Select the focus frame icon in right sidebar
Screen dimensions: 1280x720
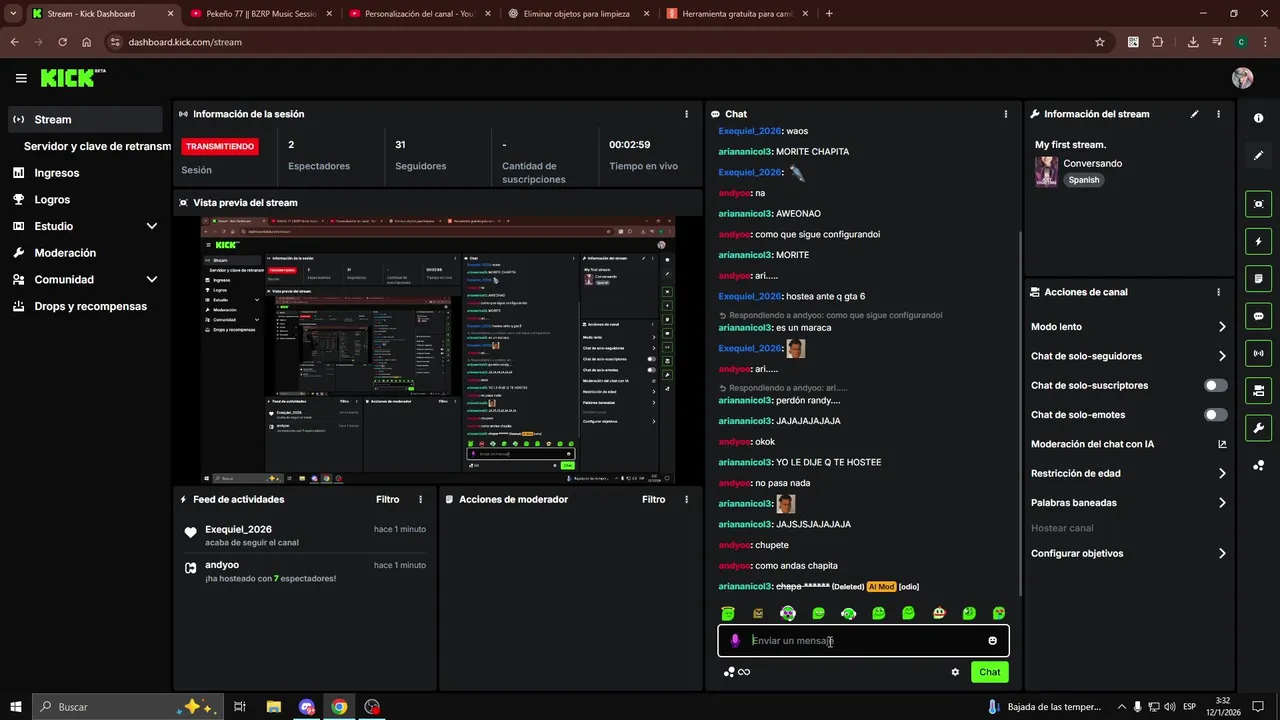pyautogui.click(x=1258, y=204)
